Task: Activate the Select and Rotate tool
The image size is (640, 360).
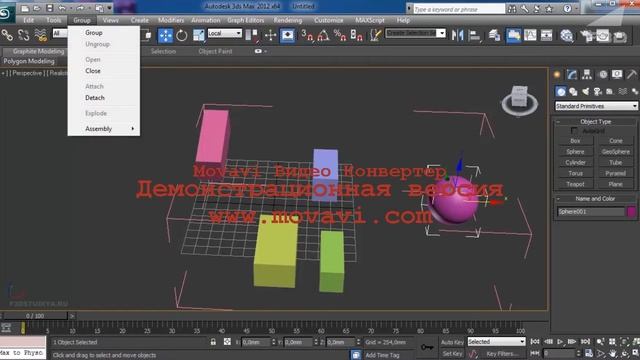Action: tap(182, 36)
